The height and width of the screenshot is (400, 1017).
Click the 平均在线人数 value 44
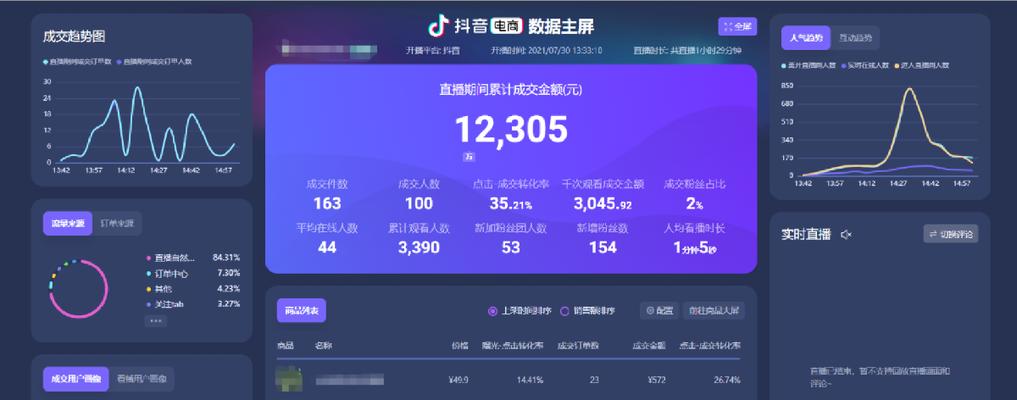tap(327, 247)
